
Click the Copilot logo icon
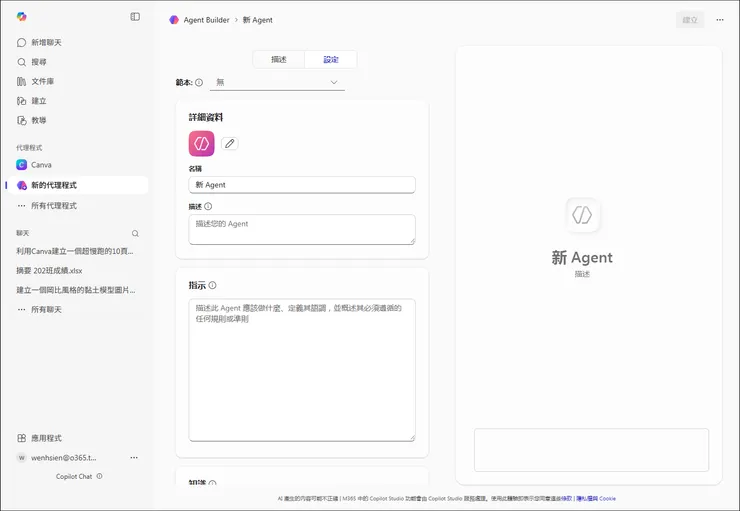coord(21,17)
